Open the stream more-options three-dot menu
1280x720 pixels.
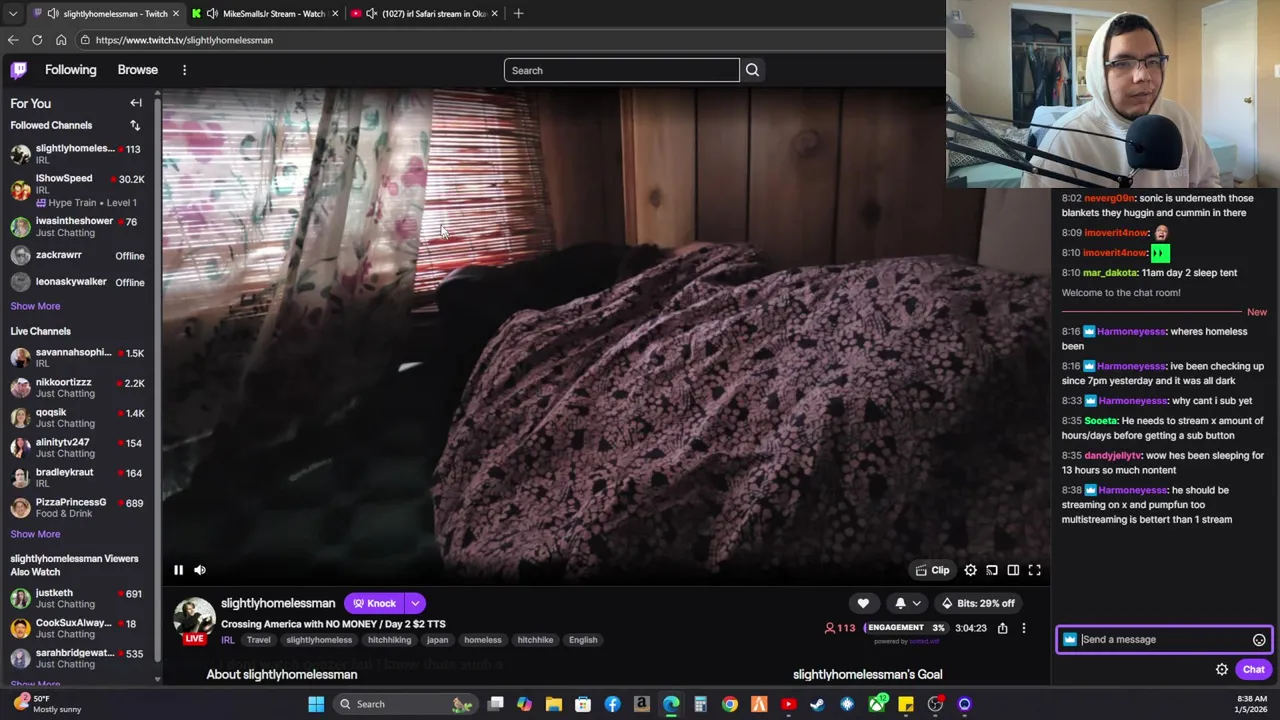click(x=1023, y=628)
